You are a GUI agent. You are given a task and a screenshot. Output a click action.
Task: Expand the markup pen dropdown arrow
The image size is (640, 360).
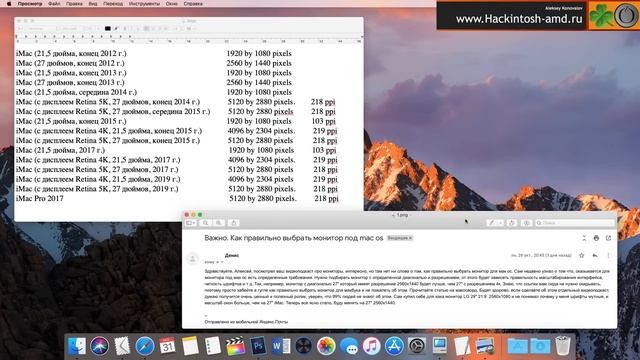(500, 223)
